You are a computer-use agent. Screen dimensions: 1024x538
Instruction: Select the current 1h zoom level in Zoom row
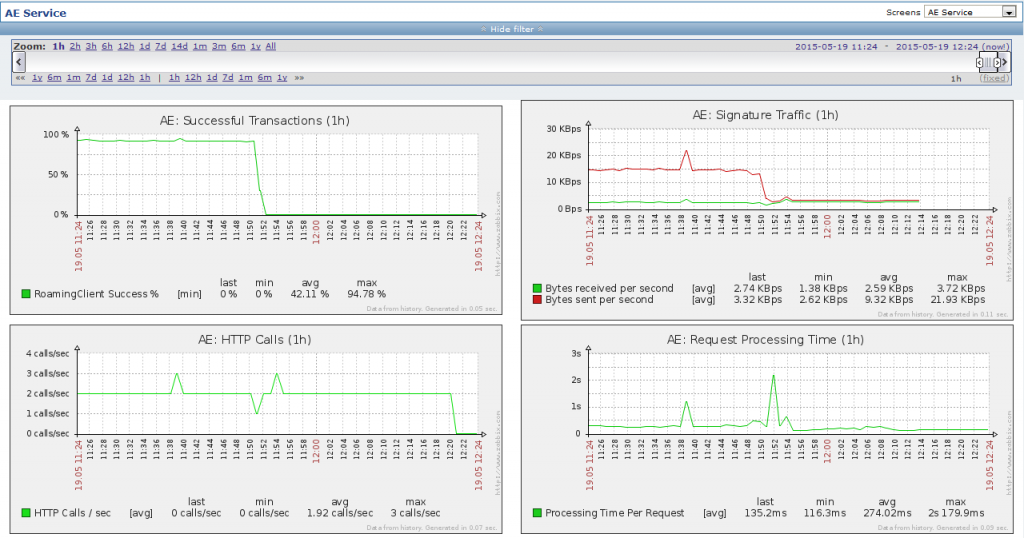pos(59,46)
